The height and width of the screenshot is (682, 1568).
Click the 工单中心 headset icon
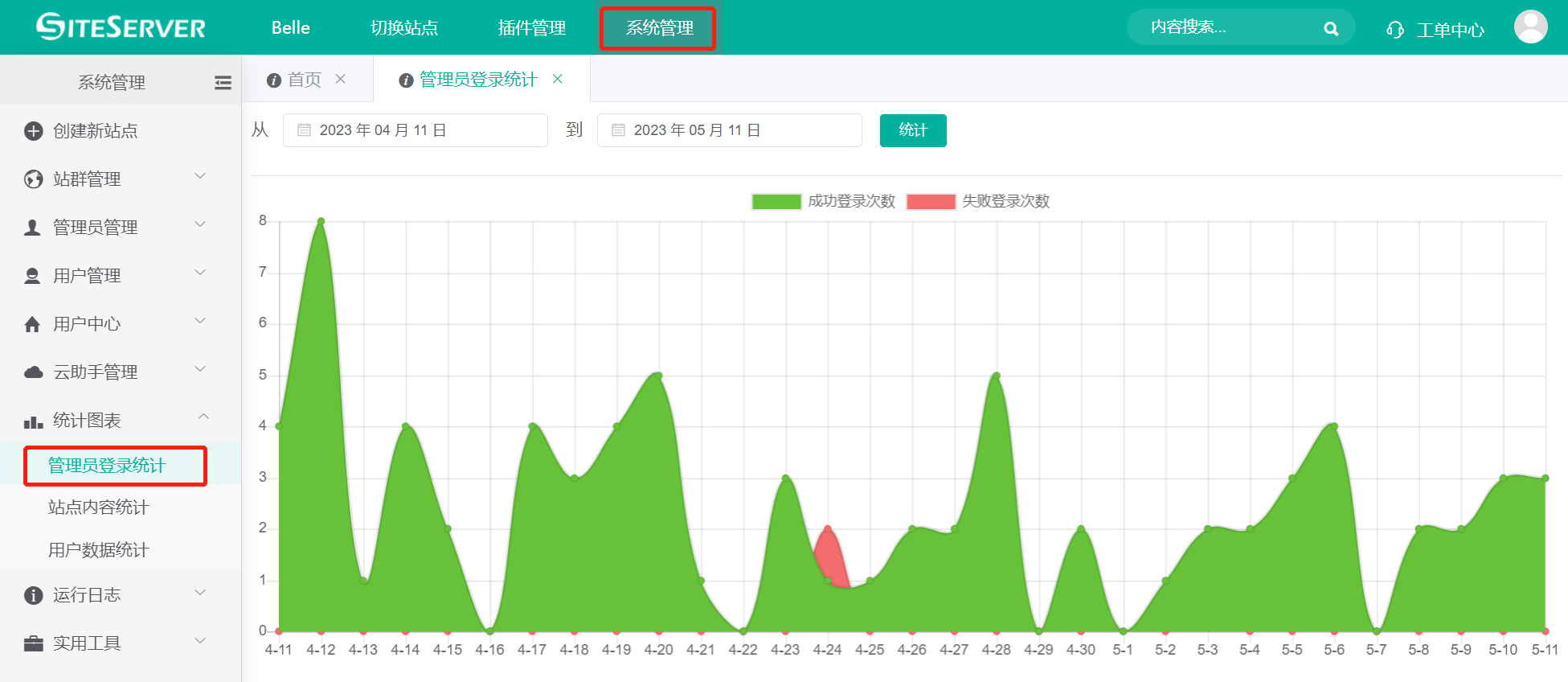(x=1394, y=30)
